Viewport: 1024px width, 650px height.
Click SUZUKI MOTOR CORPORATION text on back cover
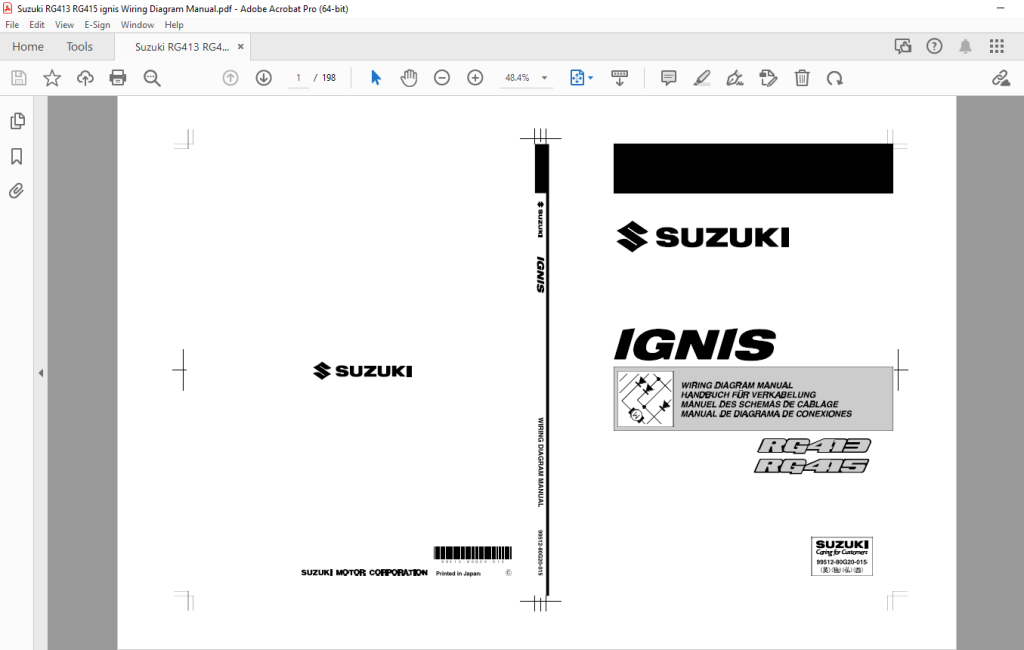(x=364, y=572)
